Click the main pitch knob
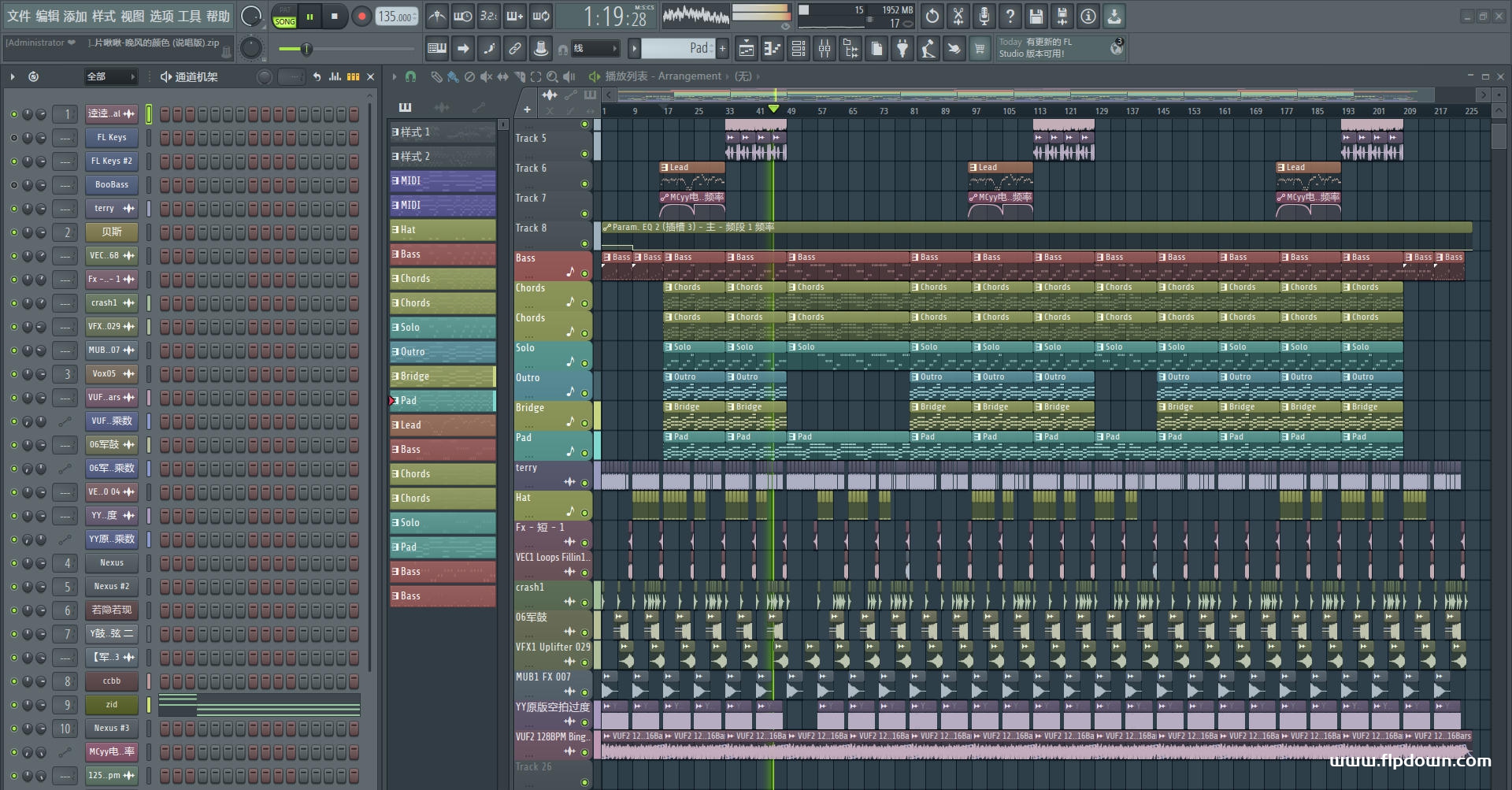The width and height of the screenshot is (1512, 790). (251, 48)
